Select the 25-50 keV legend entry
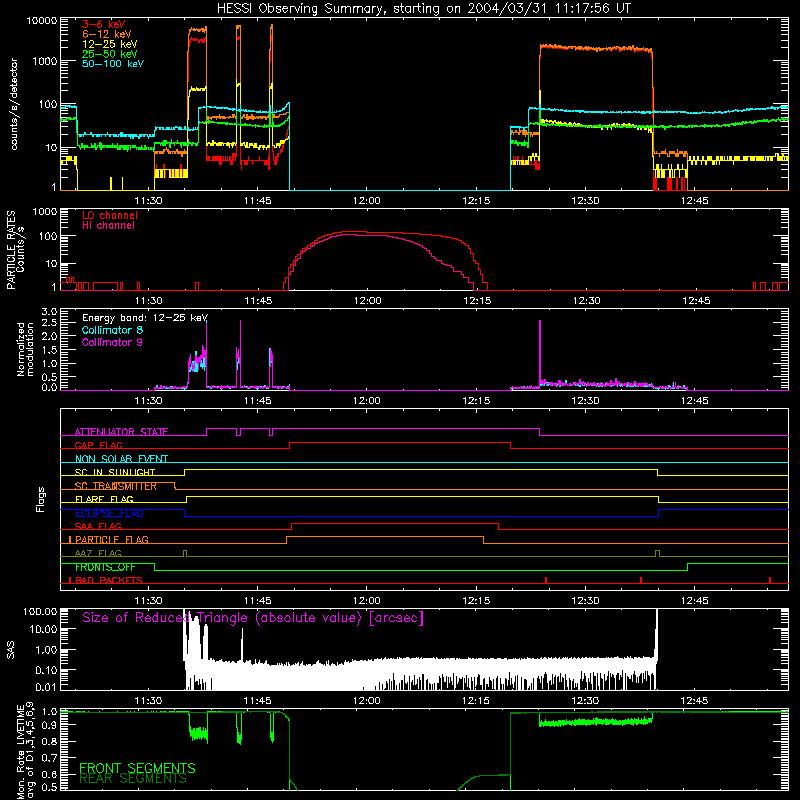 click(x=110, y=54)
